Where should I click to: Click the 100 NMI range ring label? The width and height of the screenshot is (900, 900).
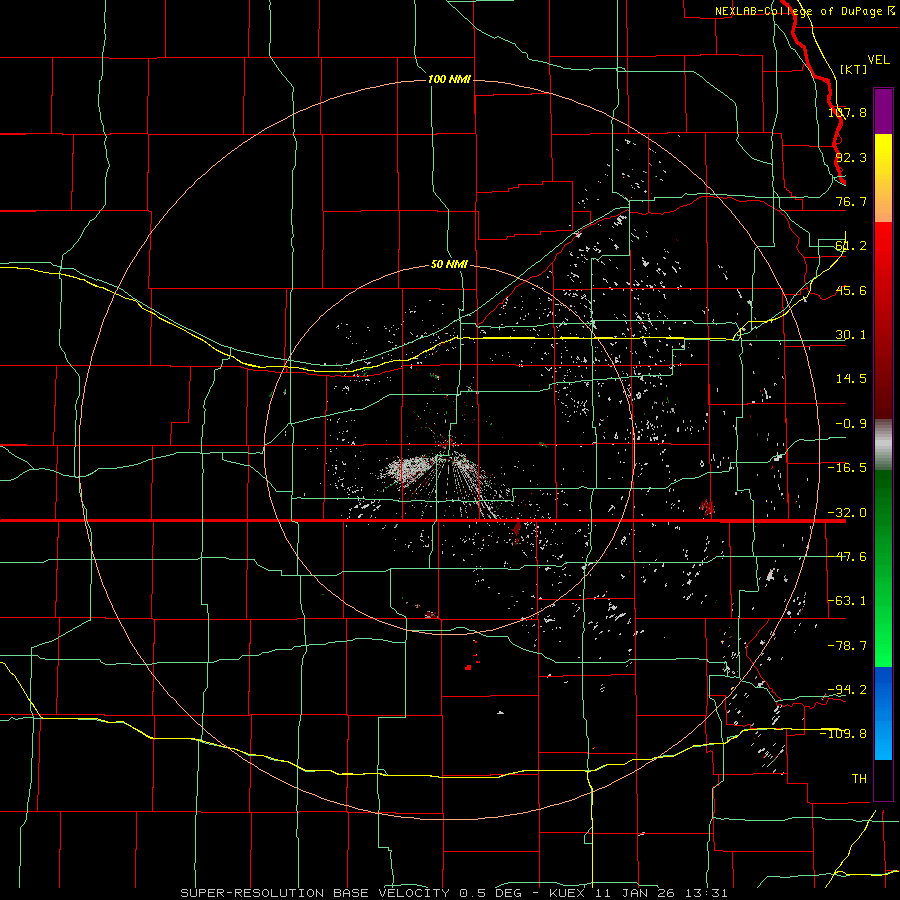click(449, 79)
